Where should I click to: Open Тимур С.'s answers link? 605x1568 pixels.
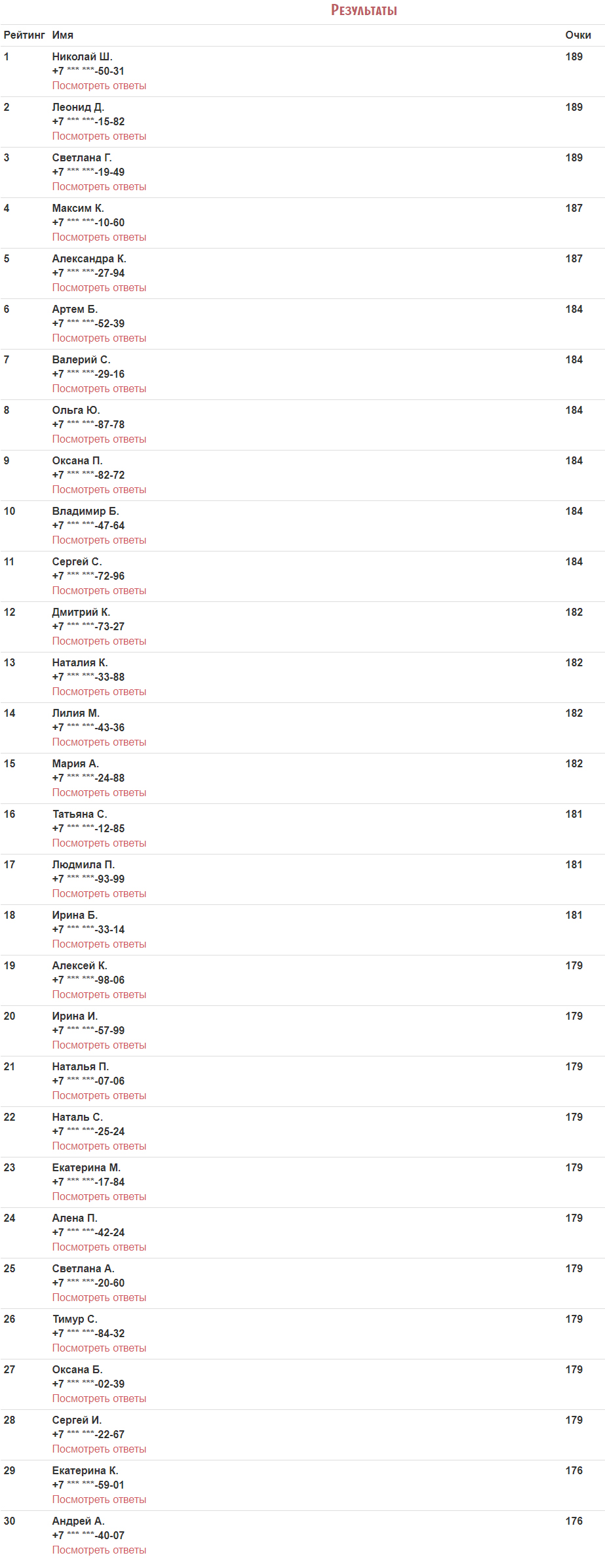coord(99,1348)
